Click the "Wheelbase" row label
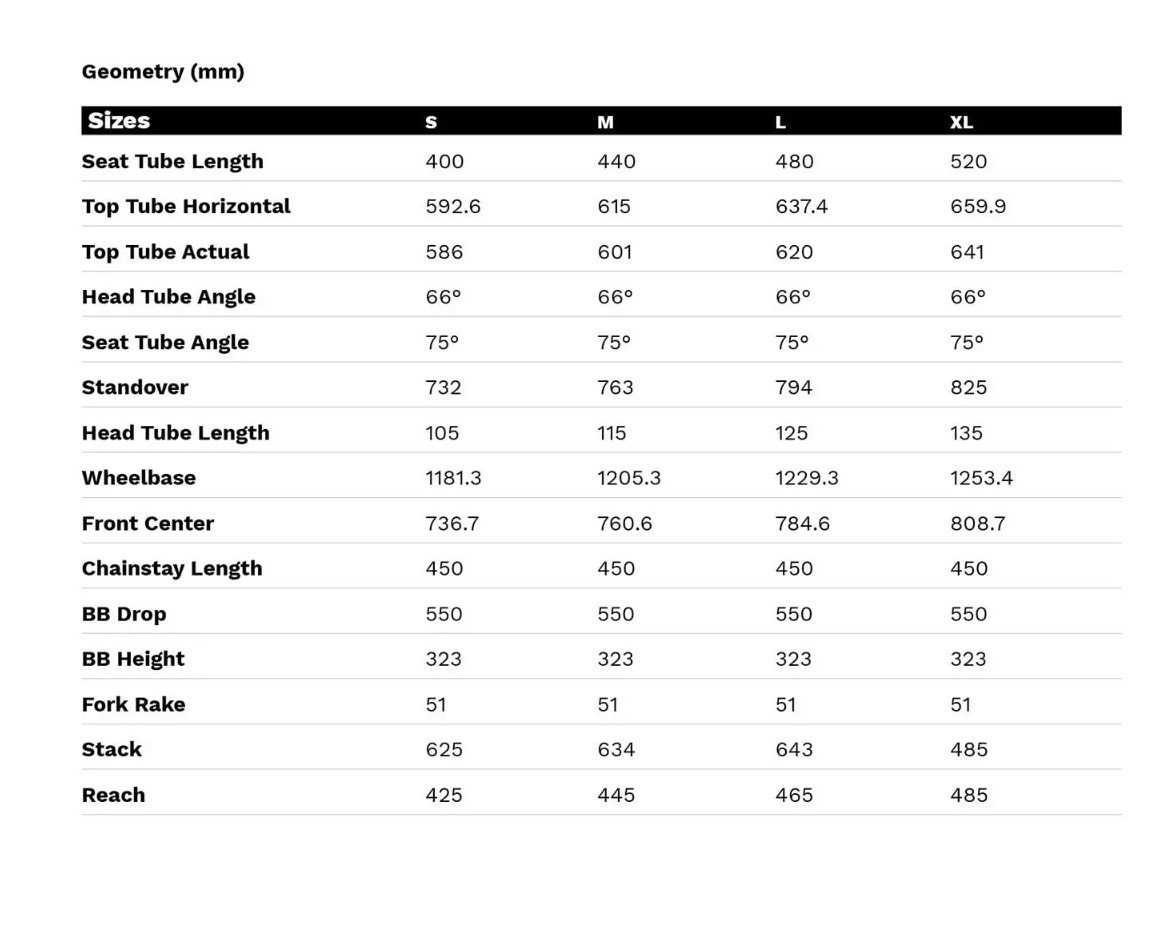This screenshot has height=939, width=1173. (x=139, y=478)
